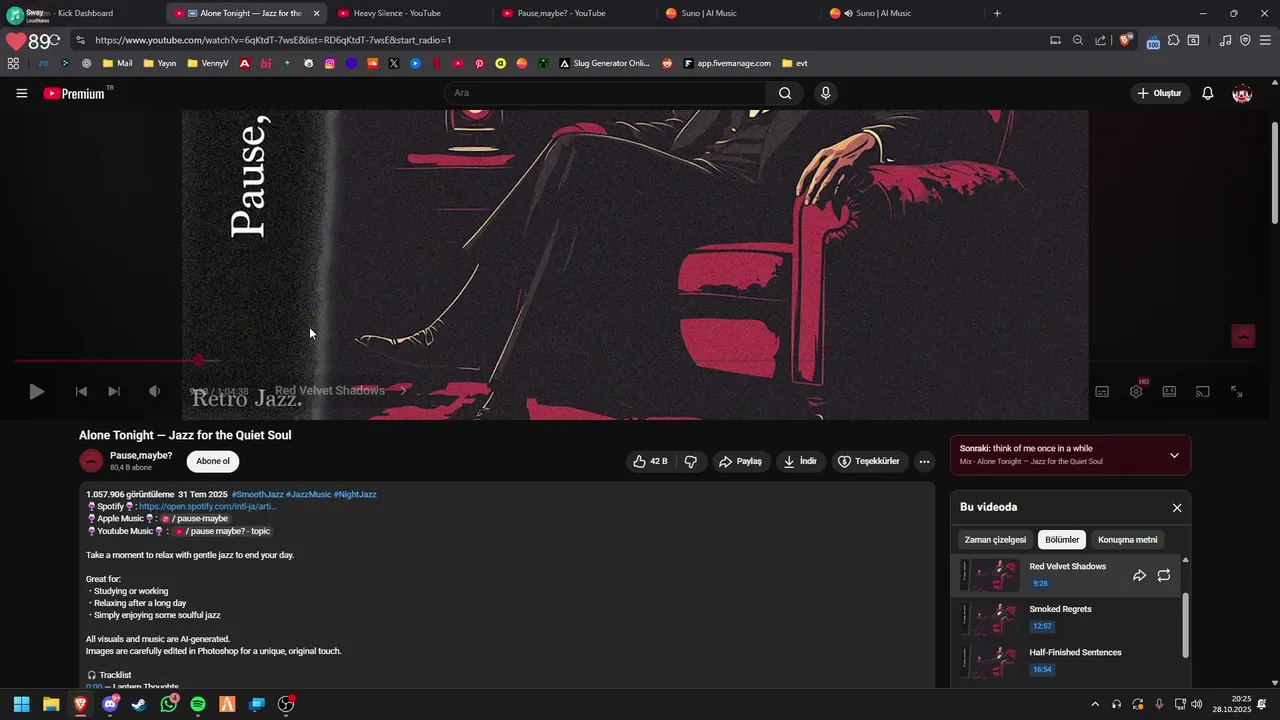
Task: Download video with İndir button
Action: [x=800, y=461]
